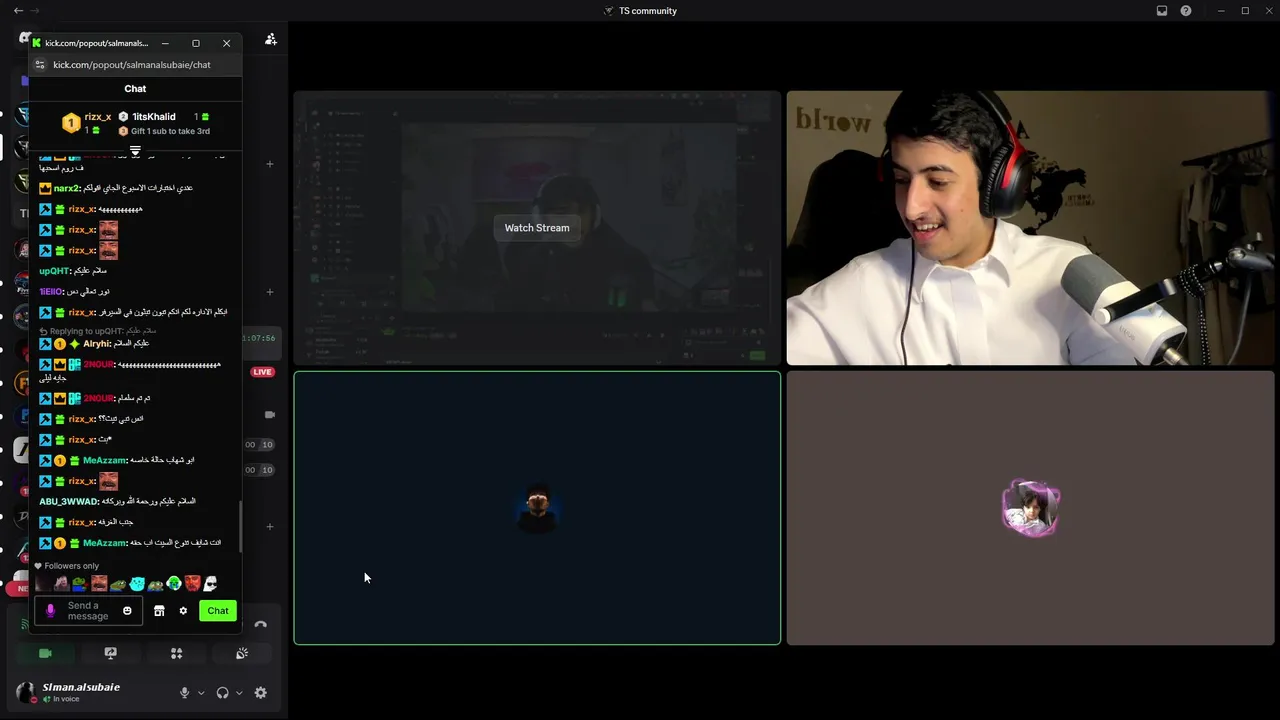Insert green alien with headphones emote
This screenshot has width=1280, height=720.
[x=174, y=583]
